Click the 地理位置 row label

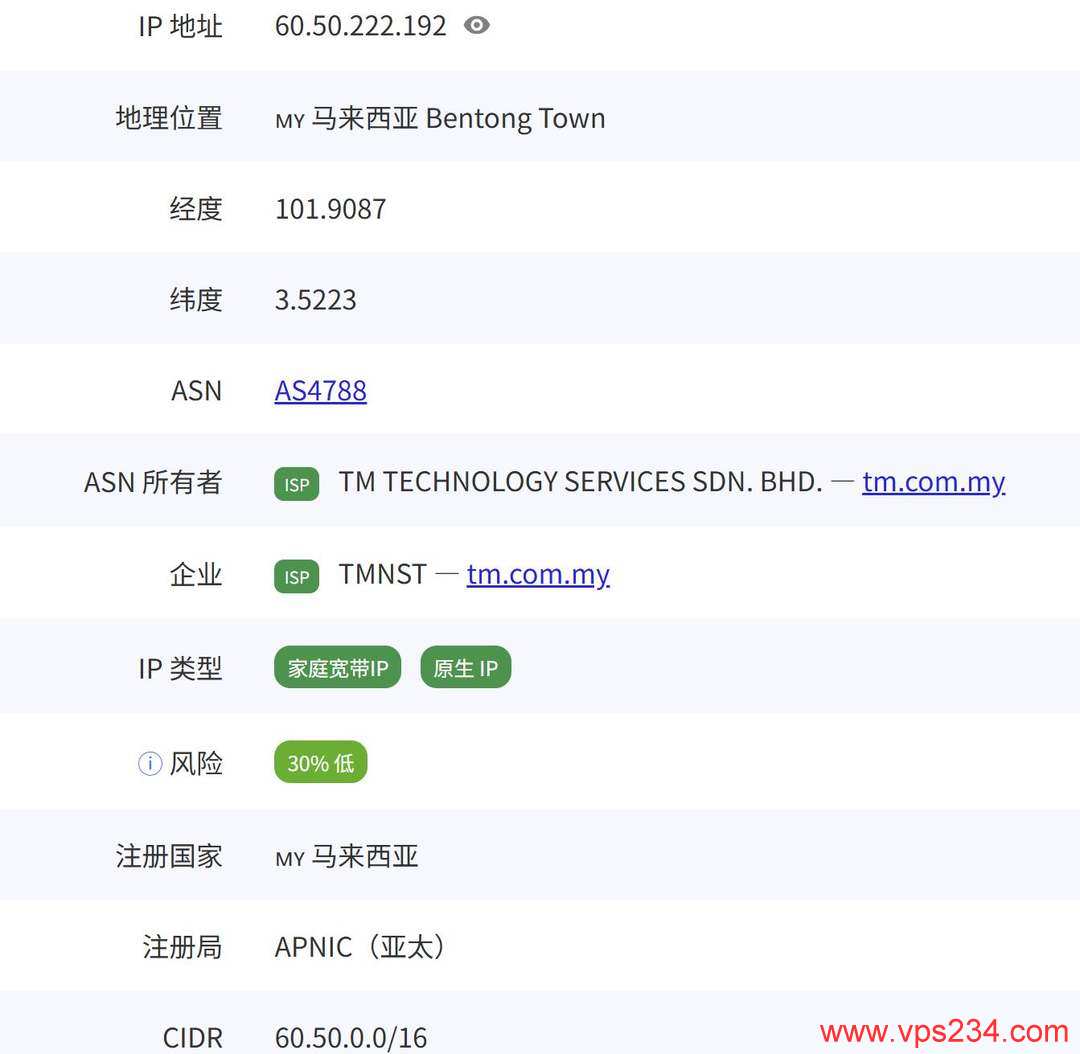(167, 118)
